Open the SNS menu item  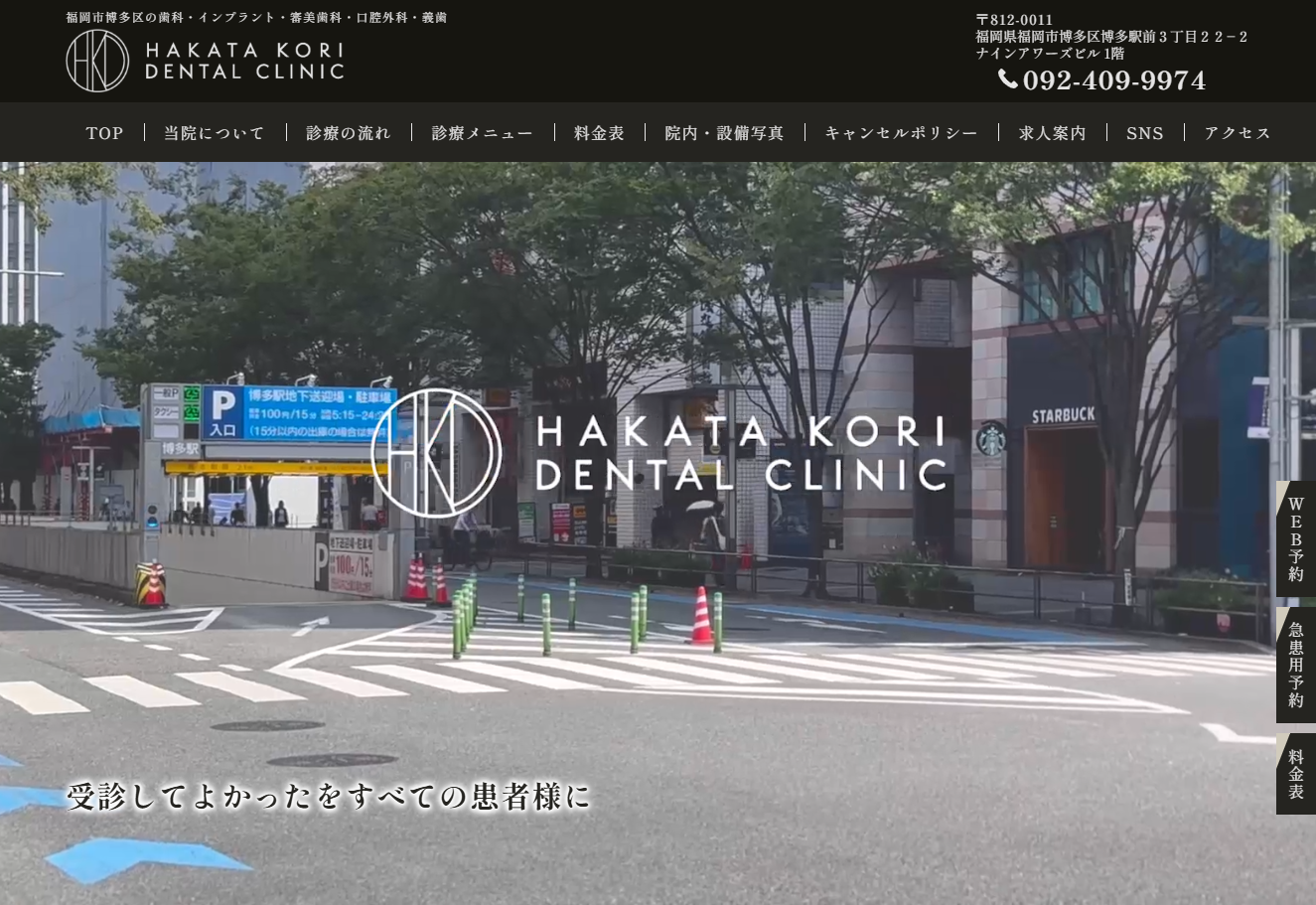1145,133
